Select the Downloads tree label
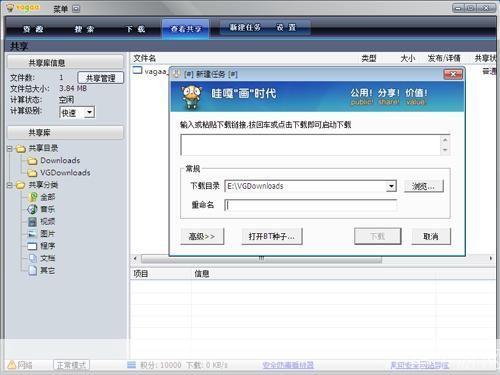This screenshot has width=500, height=375. [x=60, y=161]
